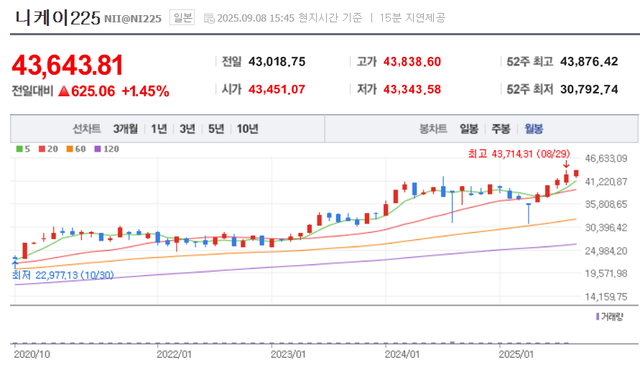This screenshot has height=370, width=640.
Task: Click the calendar icon beside timestamp
Action: click(x=209, y=18)
